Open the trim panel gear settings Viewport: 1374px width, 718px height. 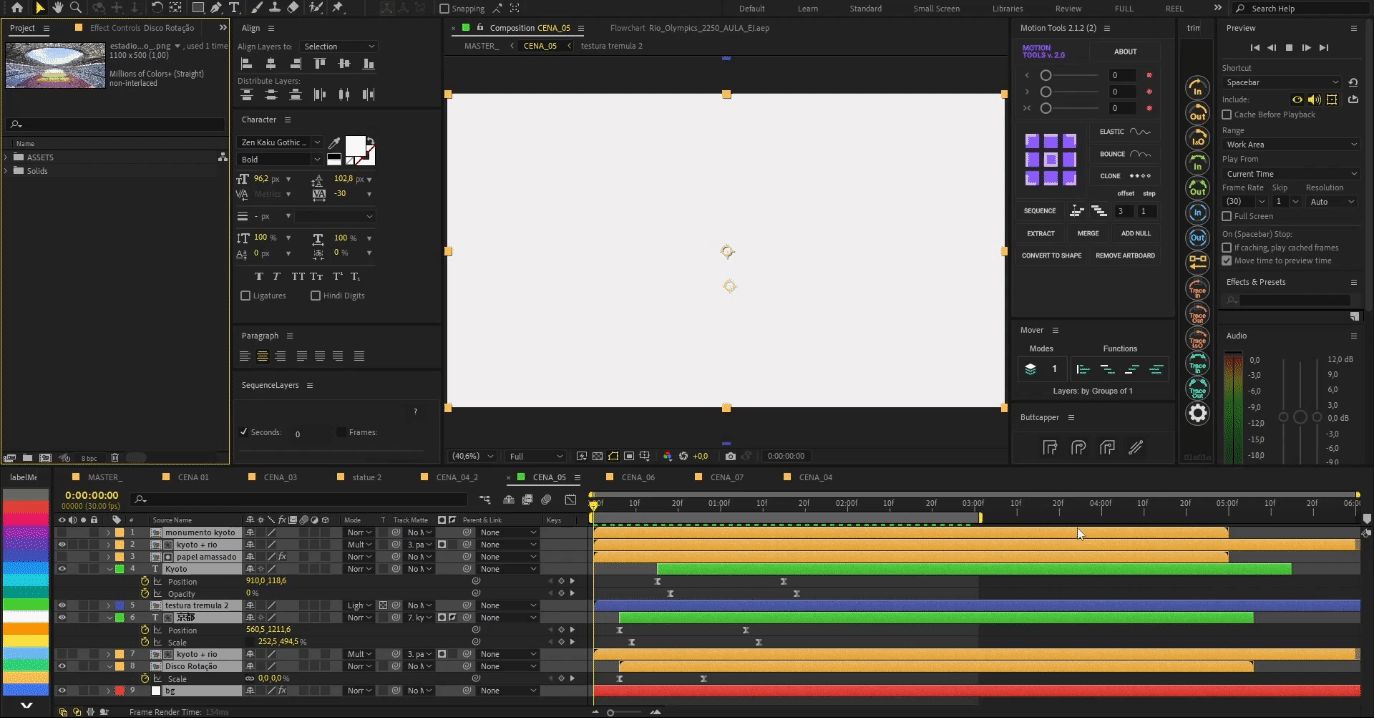pyautogui.click(x=1197, y=413)
